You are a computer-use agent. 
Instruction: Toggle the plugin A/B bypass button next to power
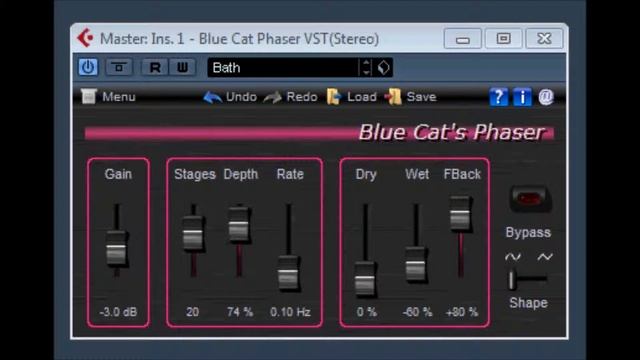pyautogui.click(x=119, y=67)
